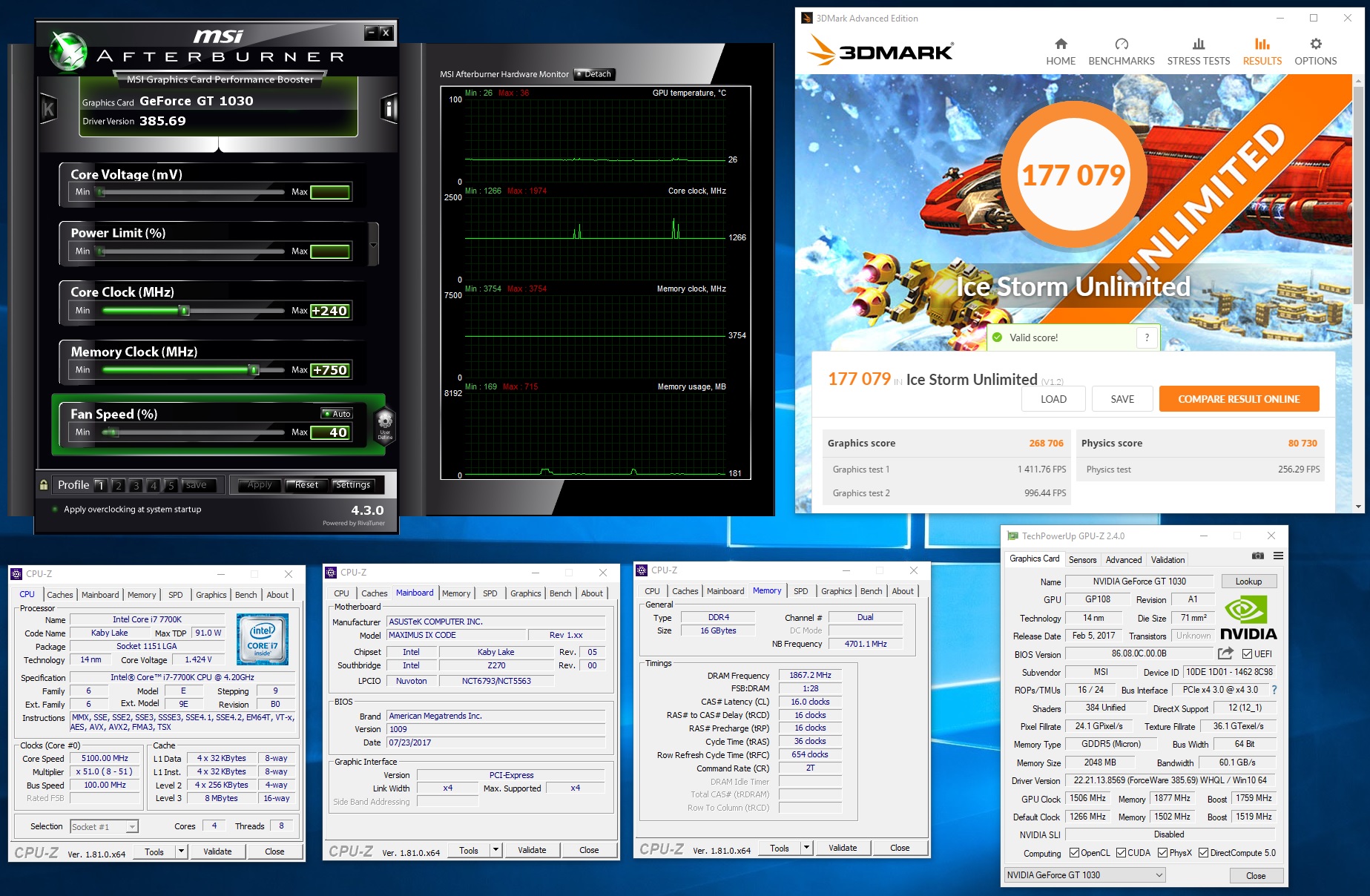The image size is (1370, 896).
Task: Toggle the PhysX checkbox in GPU-Z
Action: (1162, 853)
